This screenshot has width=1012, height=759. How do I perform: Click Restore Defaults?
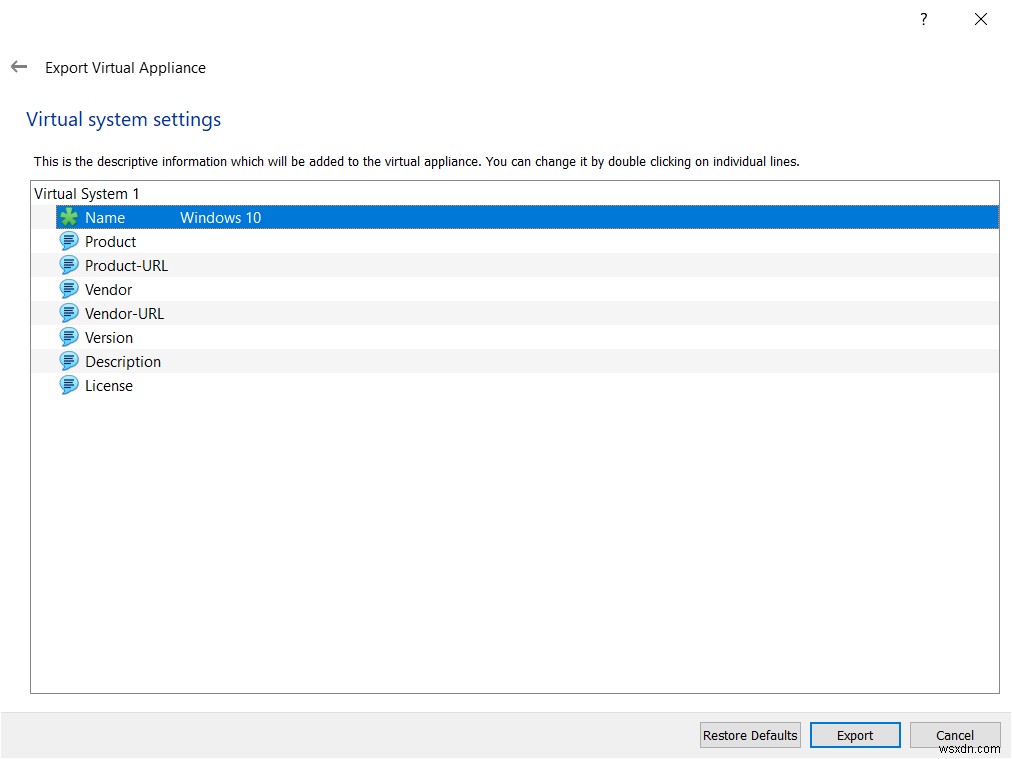point(749,735)
